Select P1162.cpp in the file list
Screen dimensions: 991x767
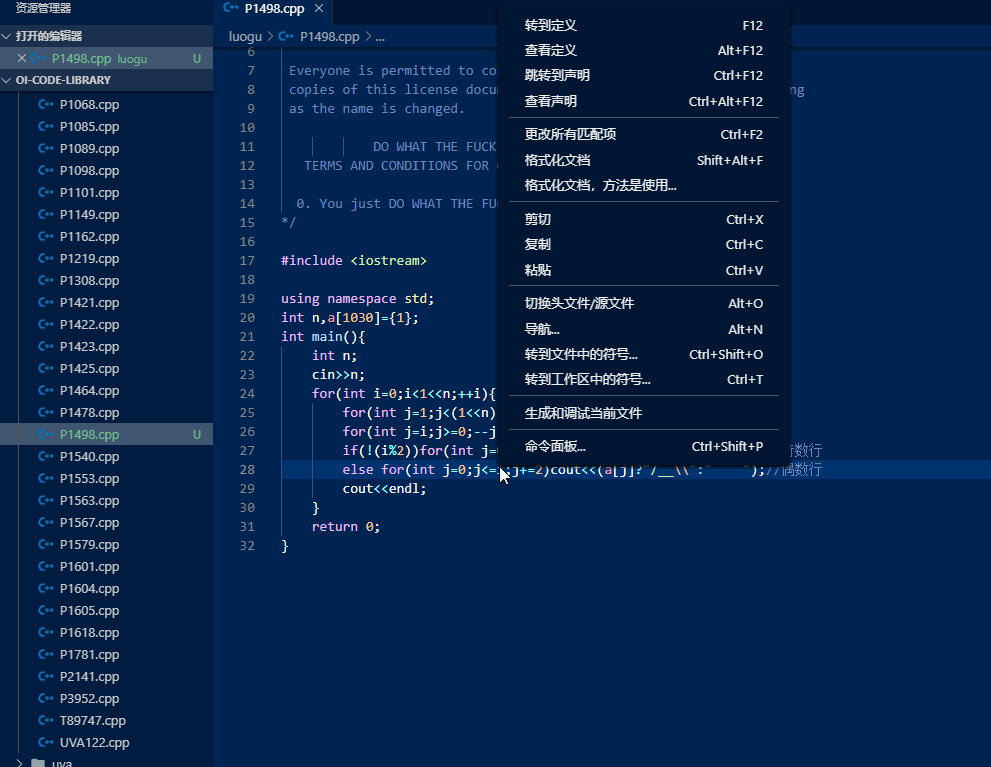coord(89,236)
